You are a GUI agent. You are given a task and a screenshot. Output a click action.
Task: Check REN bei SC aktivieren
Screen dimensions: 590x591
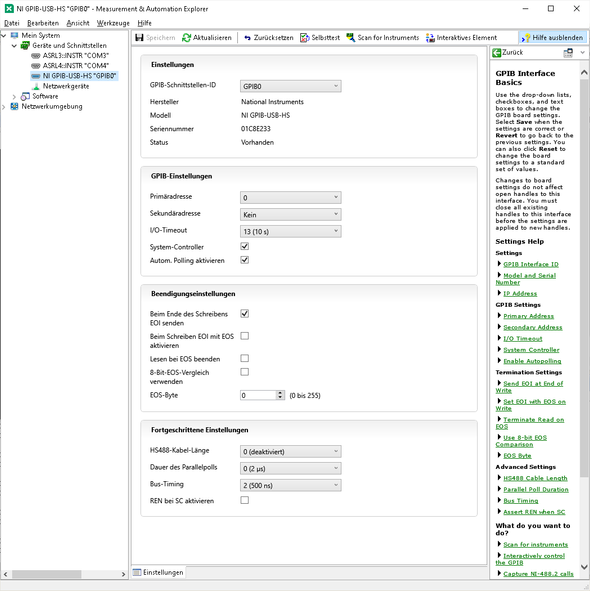245,500
